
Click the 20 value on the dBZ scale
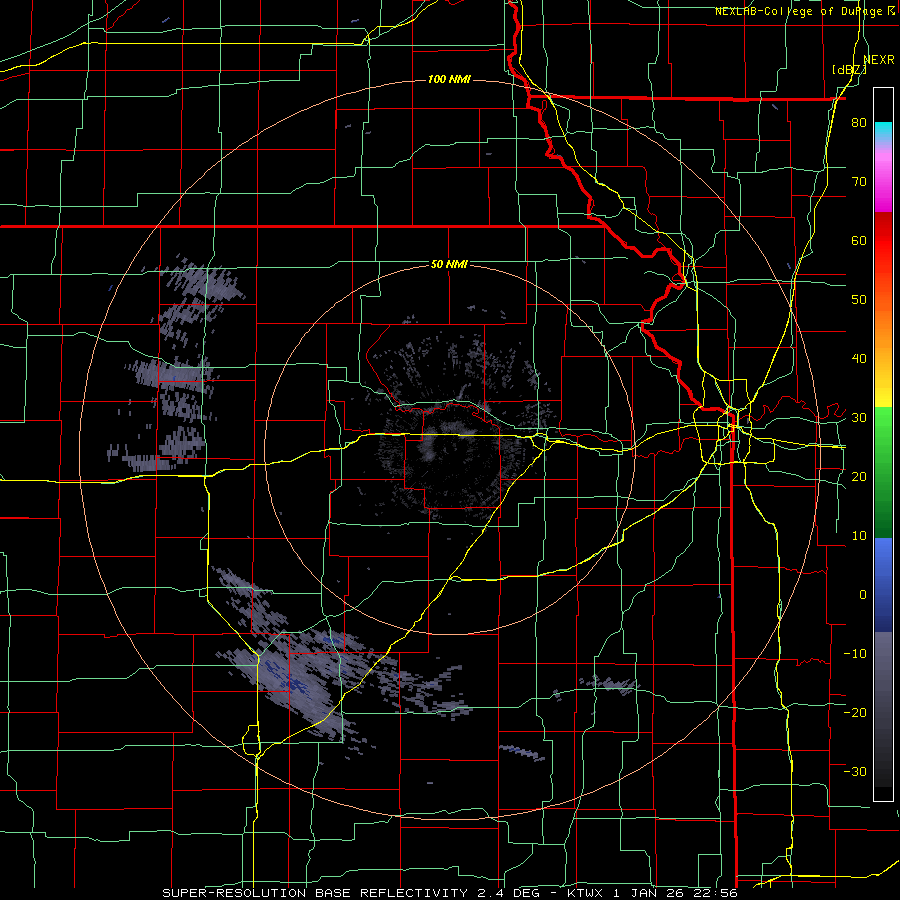click(859, 477)
